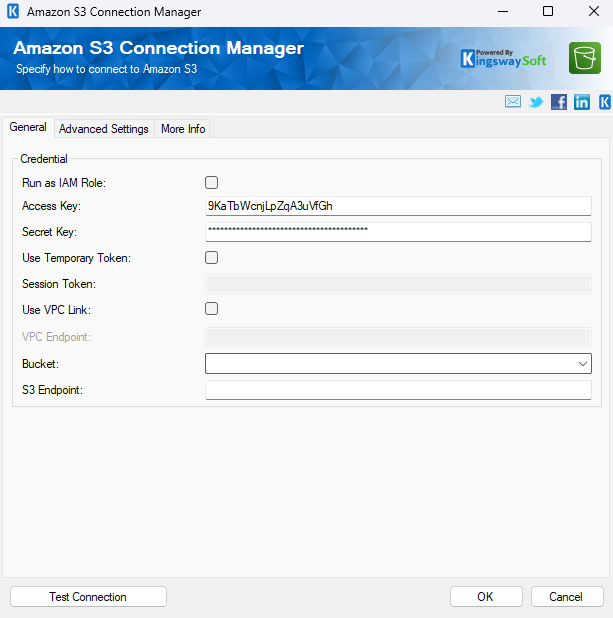Click the disabled Session Token field
This screenshot has width=613, height=618.
[x=398, y=284]
